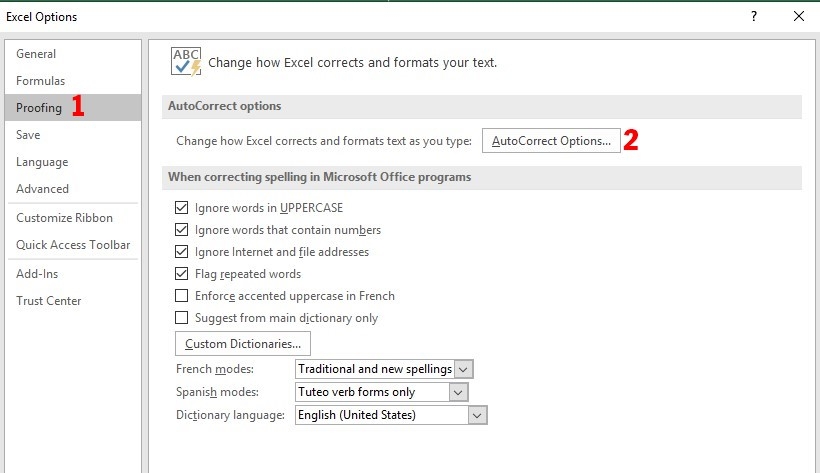Screen dimensions: 820x473
Task: Toggle Ignore words in UPPERCASE
Action: tap(181, 208)
